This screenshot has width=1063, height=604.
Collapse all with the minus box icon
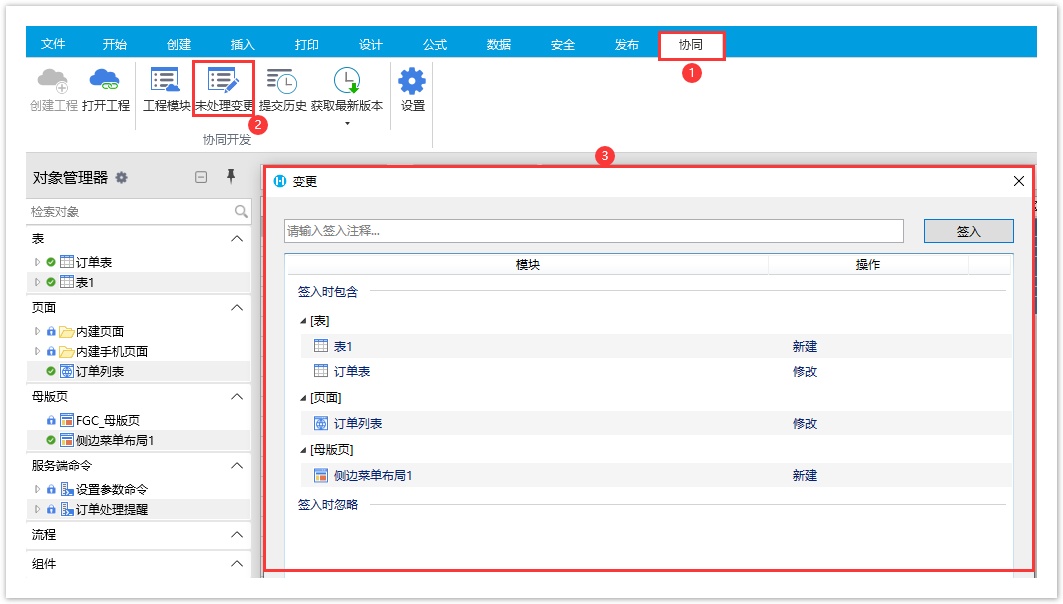tap(201, 177)
